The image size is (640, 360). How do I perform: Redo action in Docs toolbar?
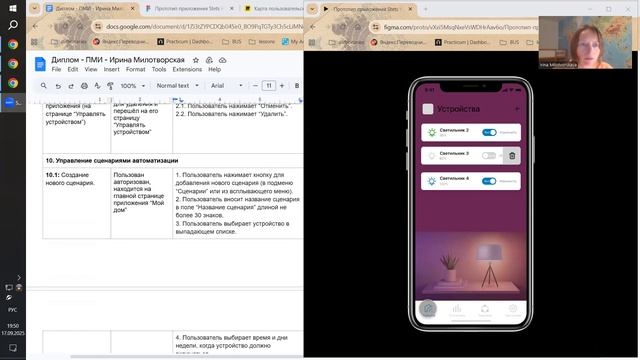point(71,86)
